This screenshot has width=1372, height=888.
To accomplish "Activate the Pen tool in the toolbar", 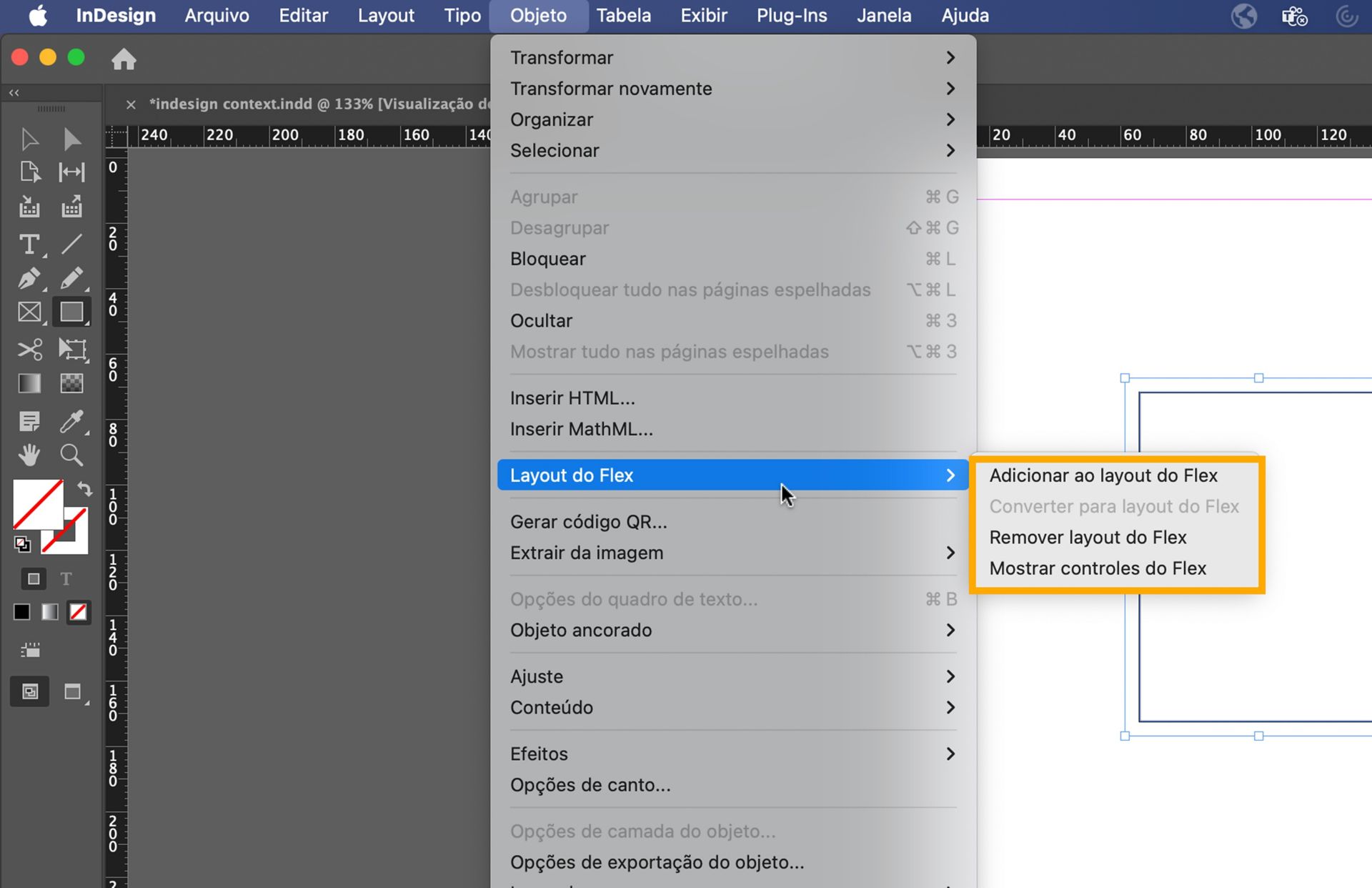I will click(x=29, y=279).
